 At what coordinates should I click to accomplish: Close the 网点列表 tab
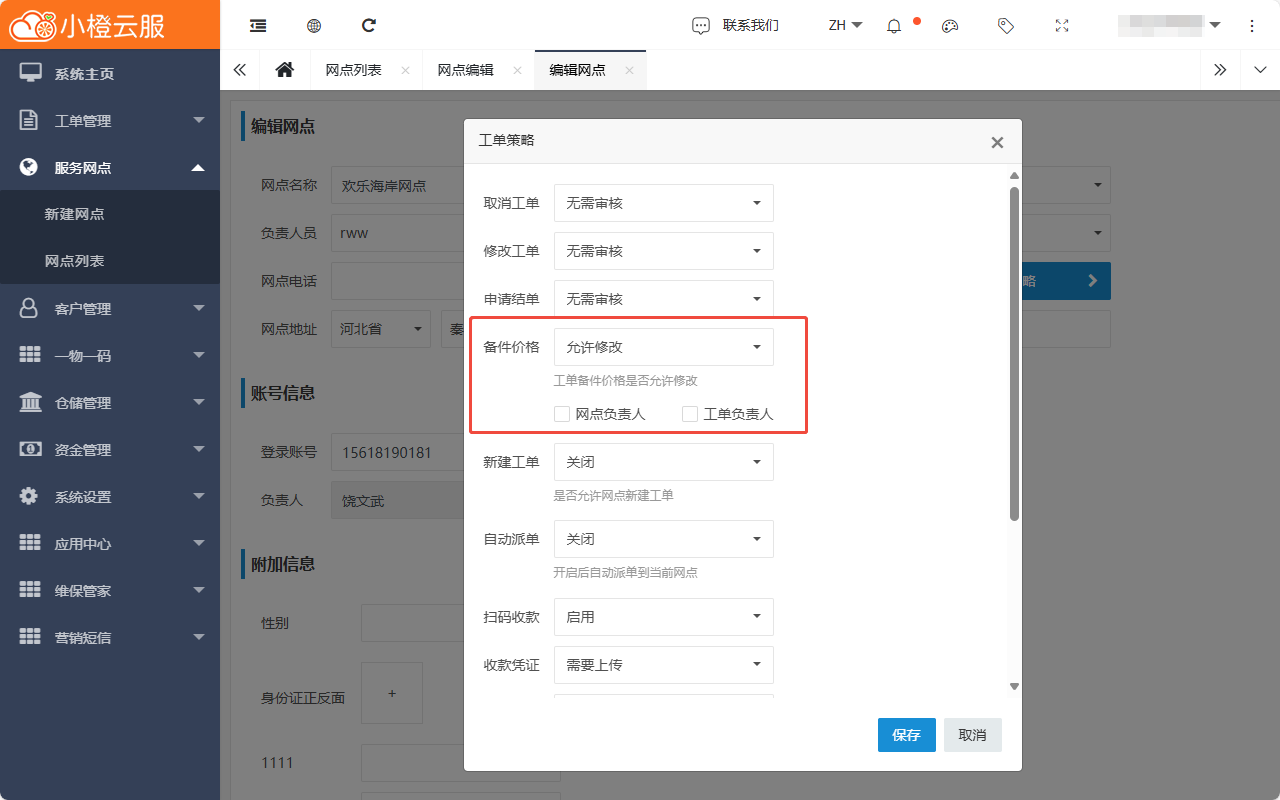[x=405, y=71]
